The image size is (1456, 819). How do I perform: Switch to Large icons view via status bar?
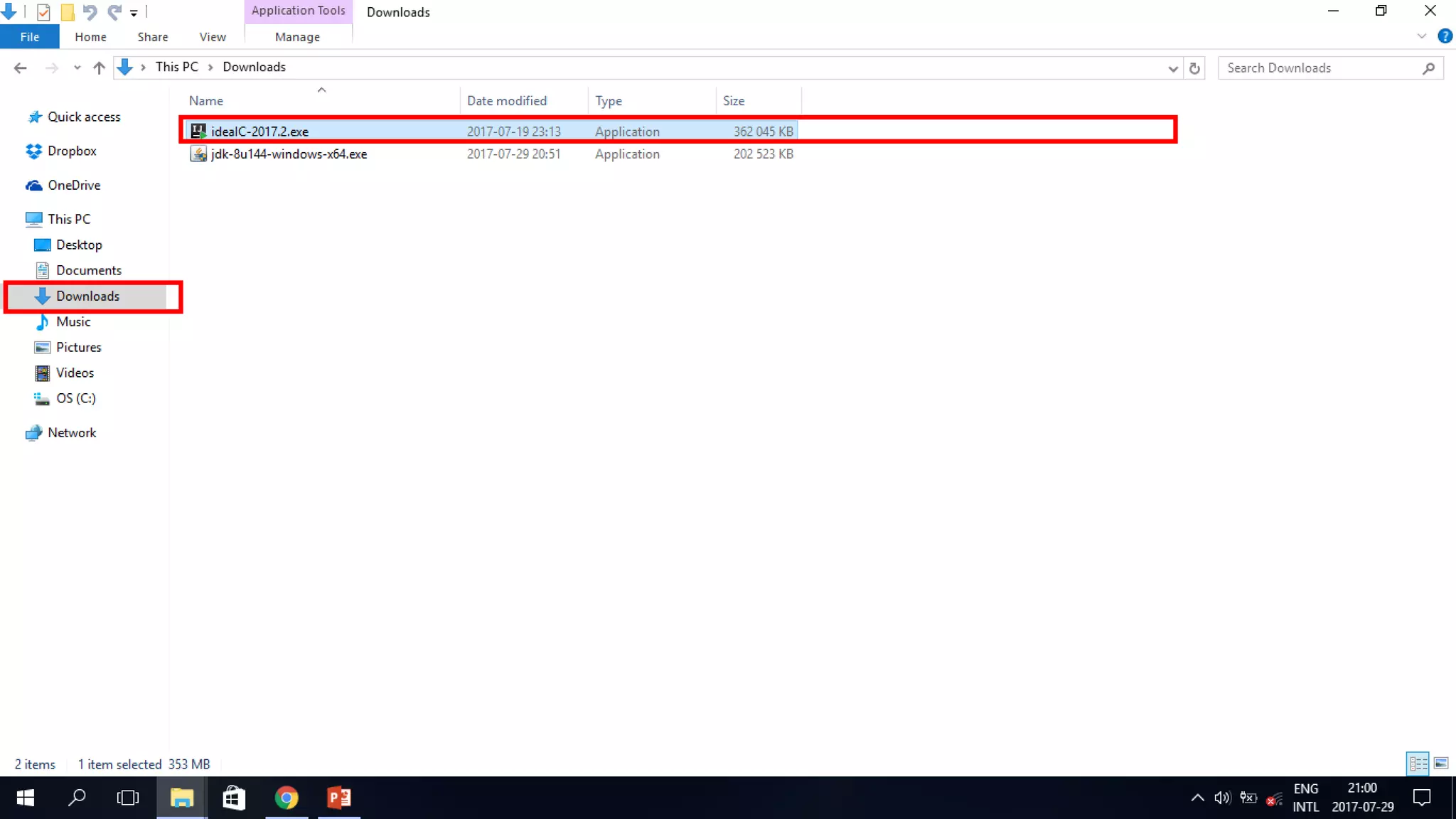coord(1441,764)
